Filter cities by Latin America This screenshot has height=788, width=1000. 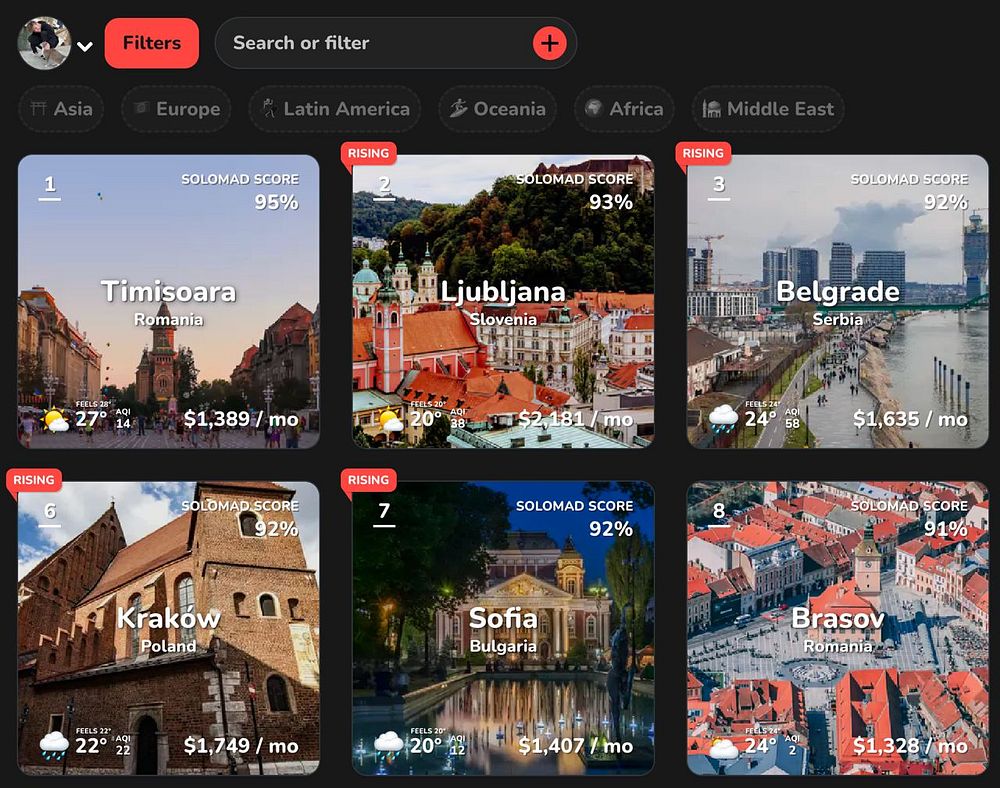335,109
